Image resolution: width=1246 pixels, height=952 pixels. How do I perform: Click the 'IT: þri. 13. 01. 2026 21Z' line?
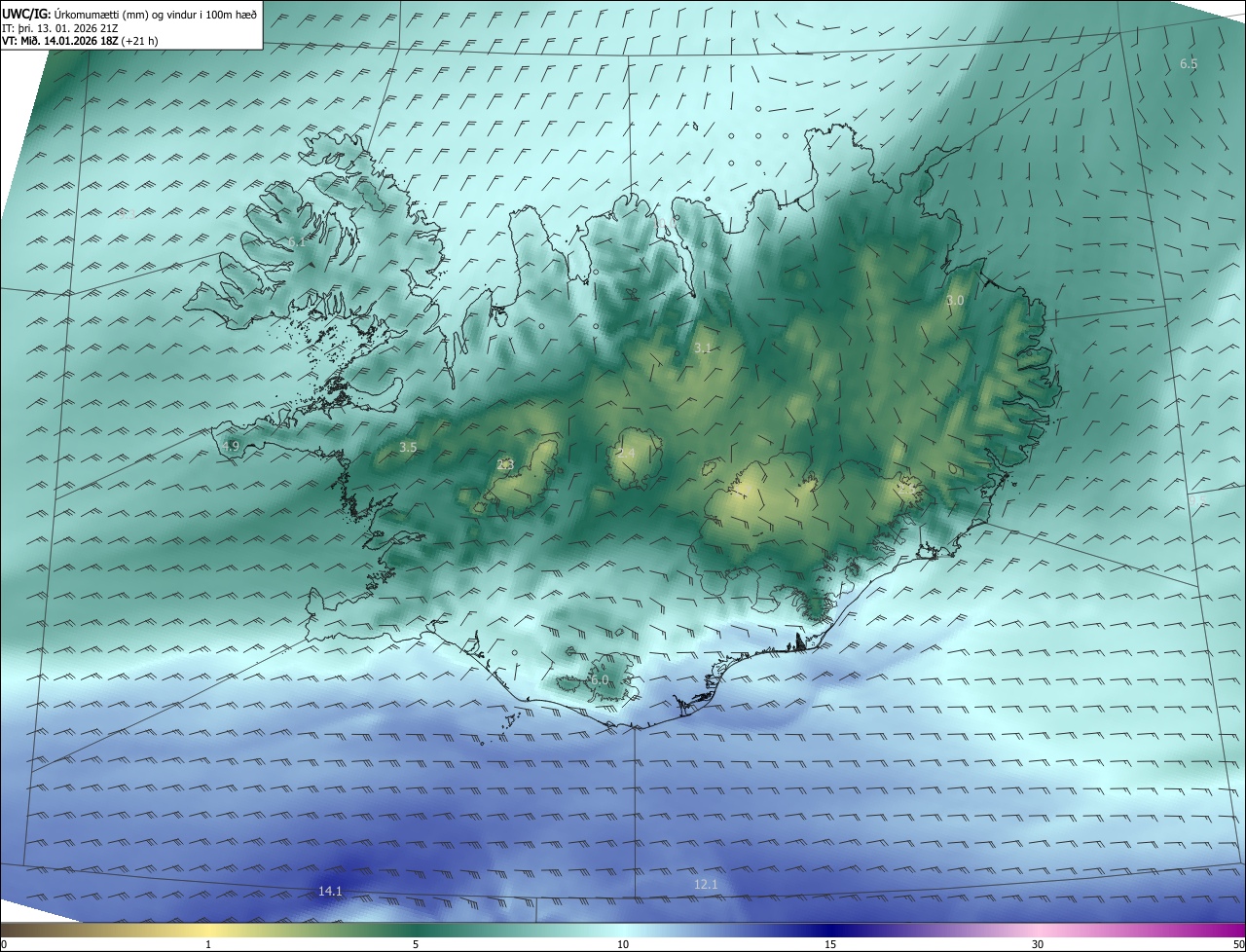60,28
